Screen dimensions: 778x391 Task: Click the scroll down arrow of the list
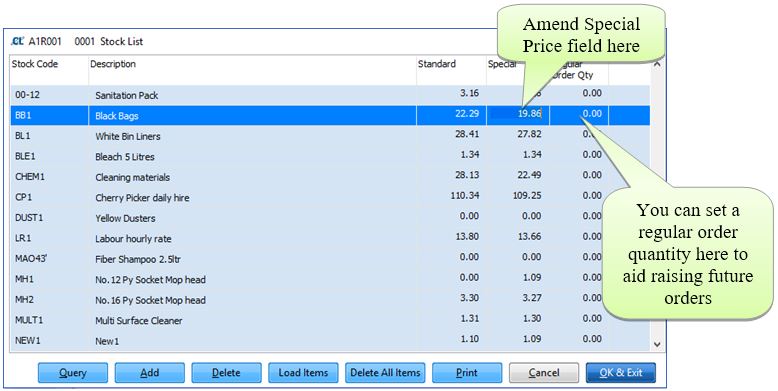click(657, 344)
